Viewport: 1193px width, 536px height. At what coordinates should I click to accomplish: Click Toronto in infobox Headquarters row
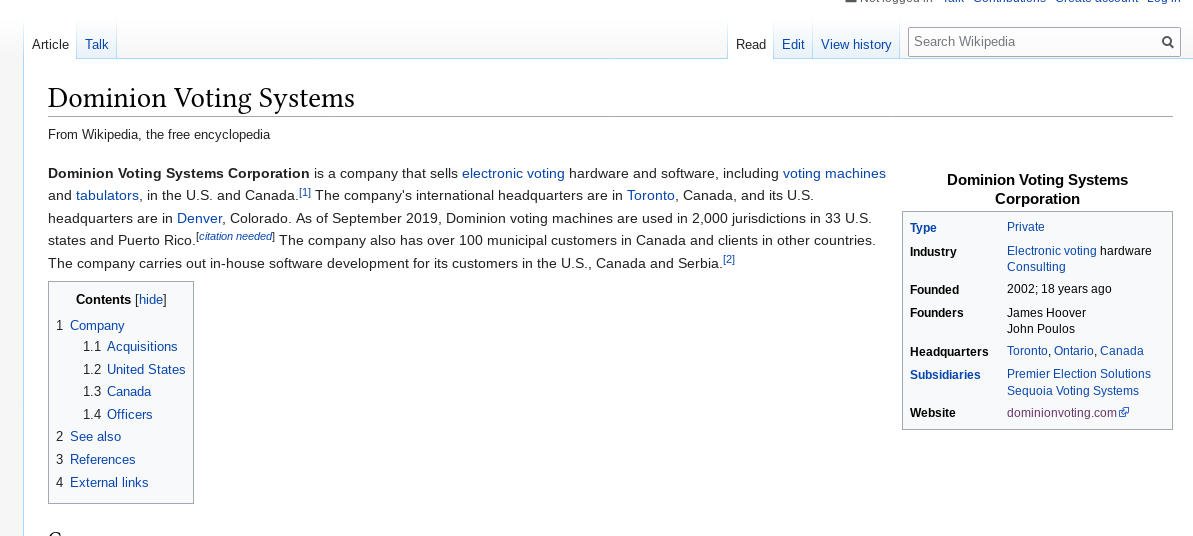[1026, 351]
